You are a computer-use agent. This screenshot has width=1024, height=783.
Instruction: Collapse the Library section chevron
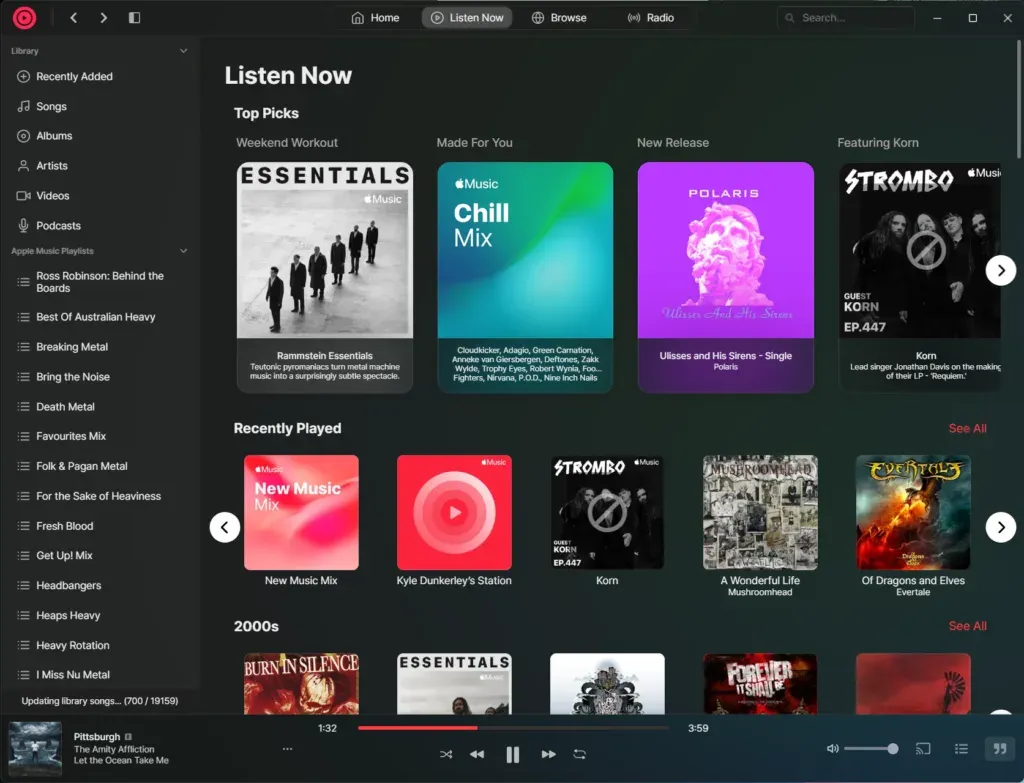184,51
